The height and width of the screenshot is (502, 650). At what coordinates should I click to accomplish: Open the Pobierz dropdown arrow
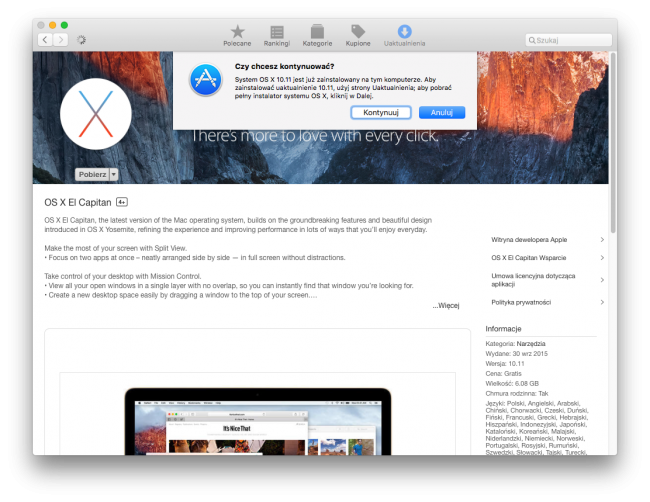click(114, 175)
